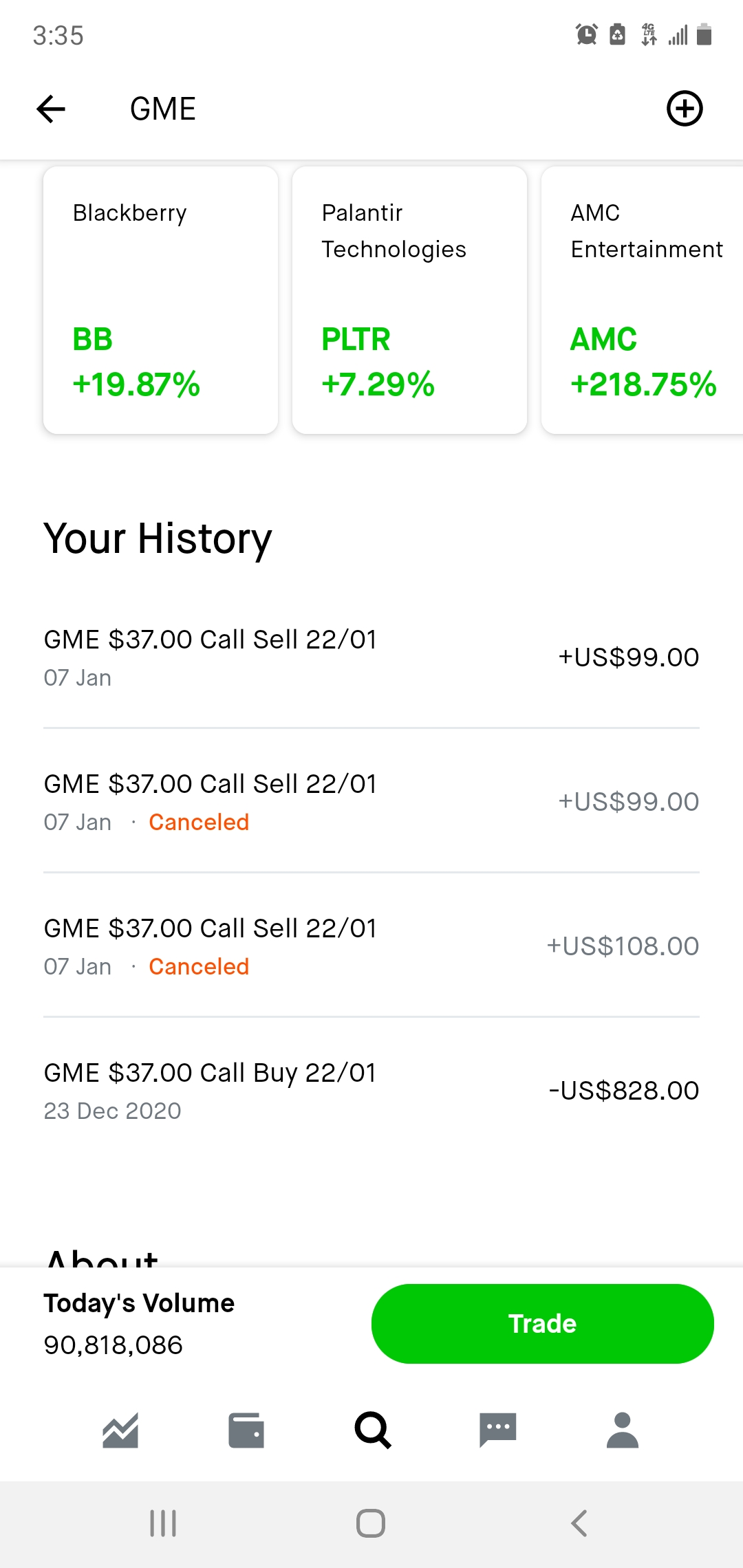Open the AMC Entertainment stock card
This screenshot has width=743, height=1568.
(x=643, y=300)
